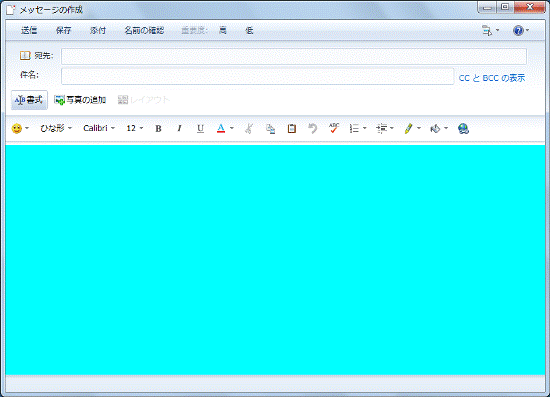
Task: Open the font size 12 dropdown
Action: point(135,128)
